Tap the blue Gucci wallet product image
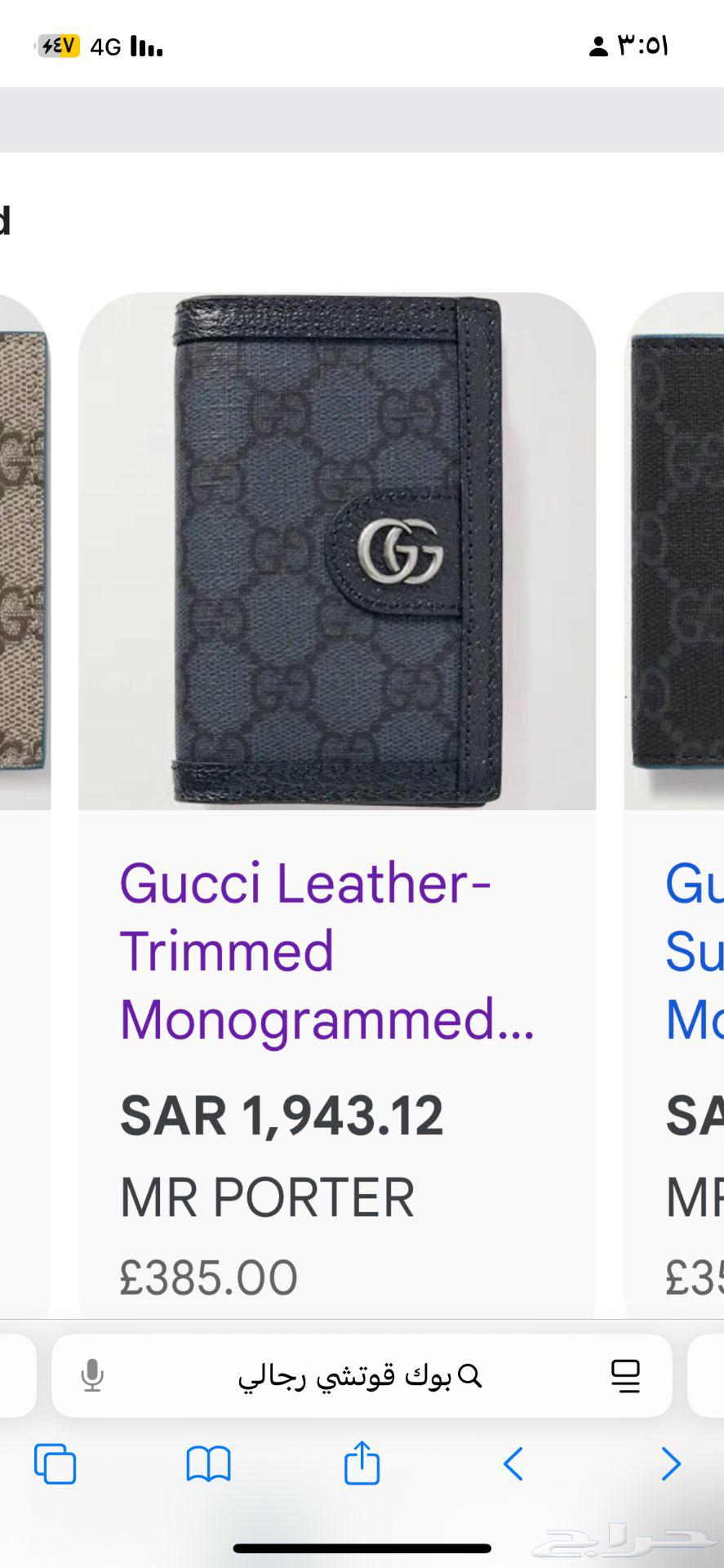724x1568 pixels. [x=337, y=551]
